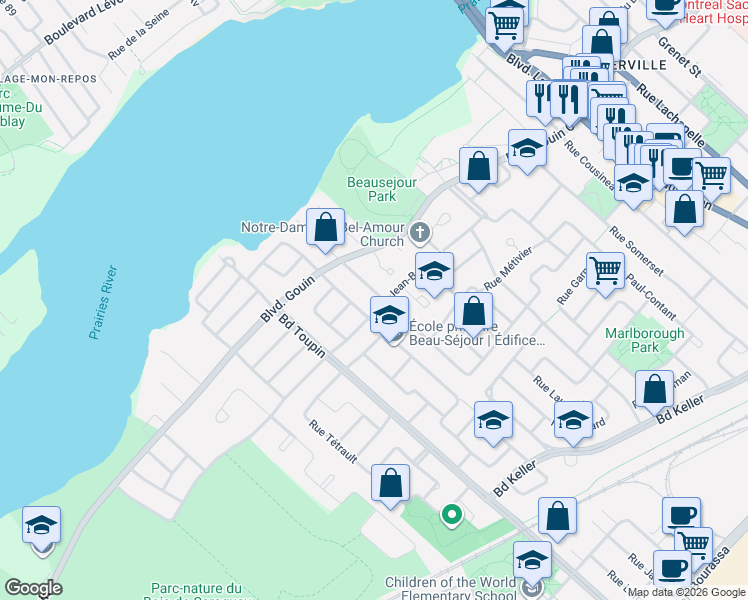Click the Rue Somerset street label
This screenshot has width=748, height=600.
coord(636,251)
